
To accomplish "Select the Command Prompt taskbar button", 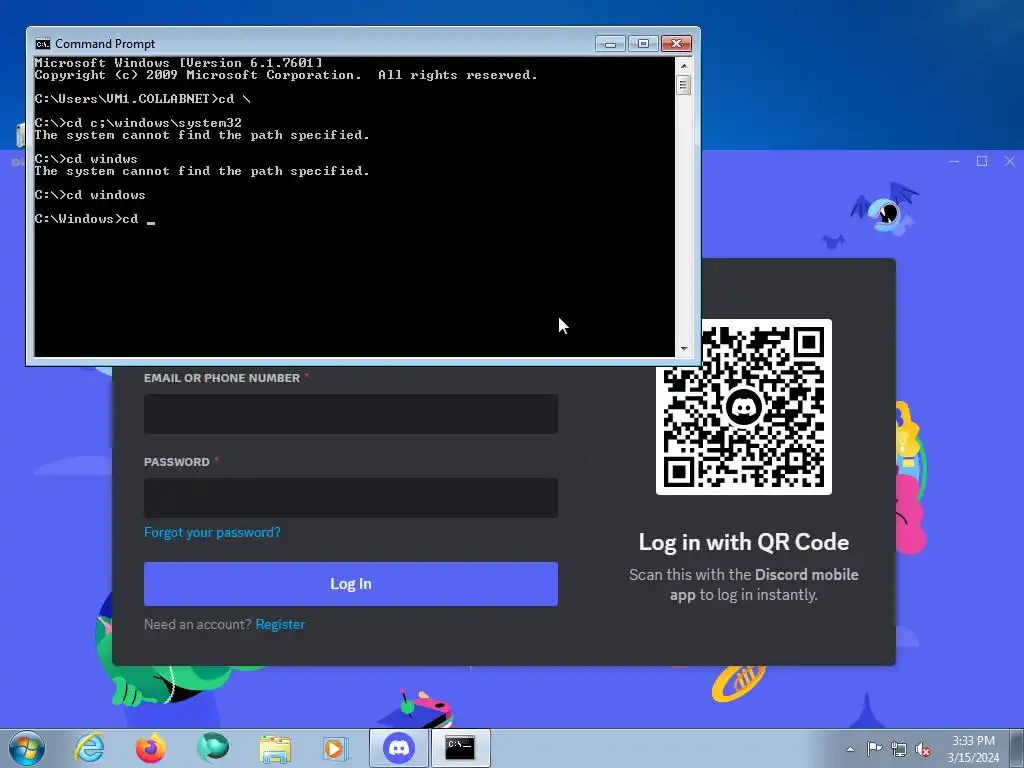I will click(460, 748).
